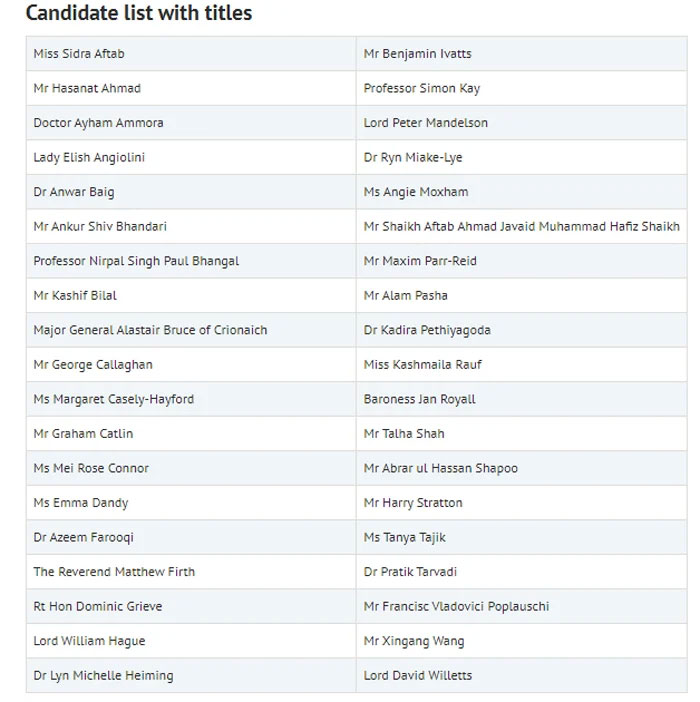The image size is (700, 702).
Task: Select the Miss Sidra Aftab entry
Action: tap(79, 54)
